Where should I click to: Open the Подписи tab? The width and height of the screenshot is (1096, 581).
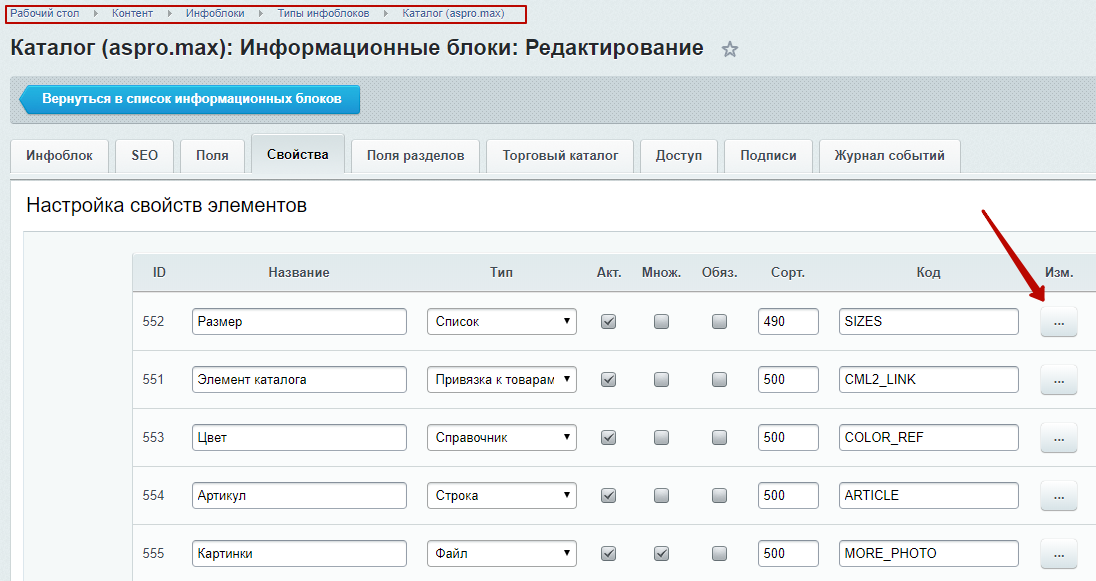point(768,156)
